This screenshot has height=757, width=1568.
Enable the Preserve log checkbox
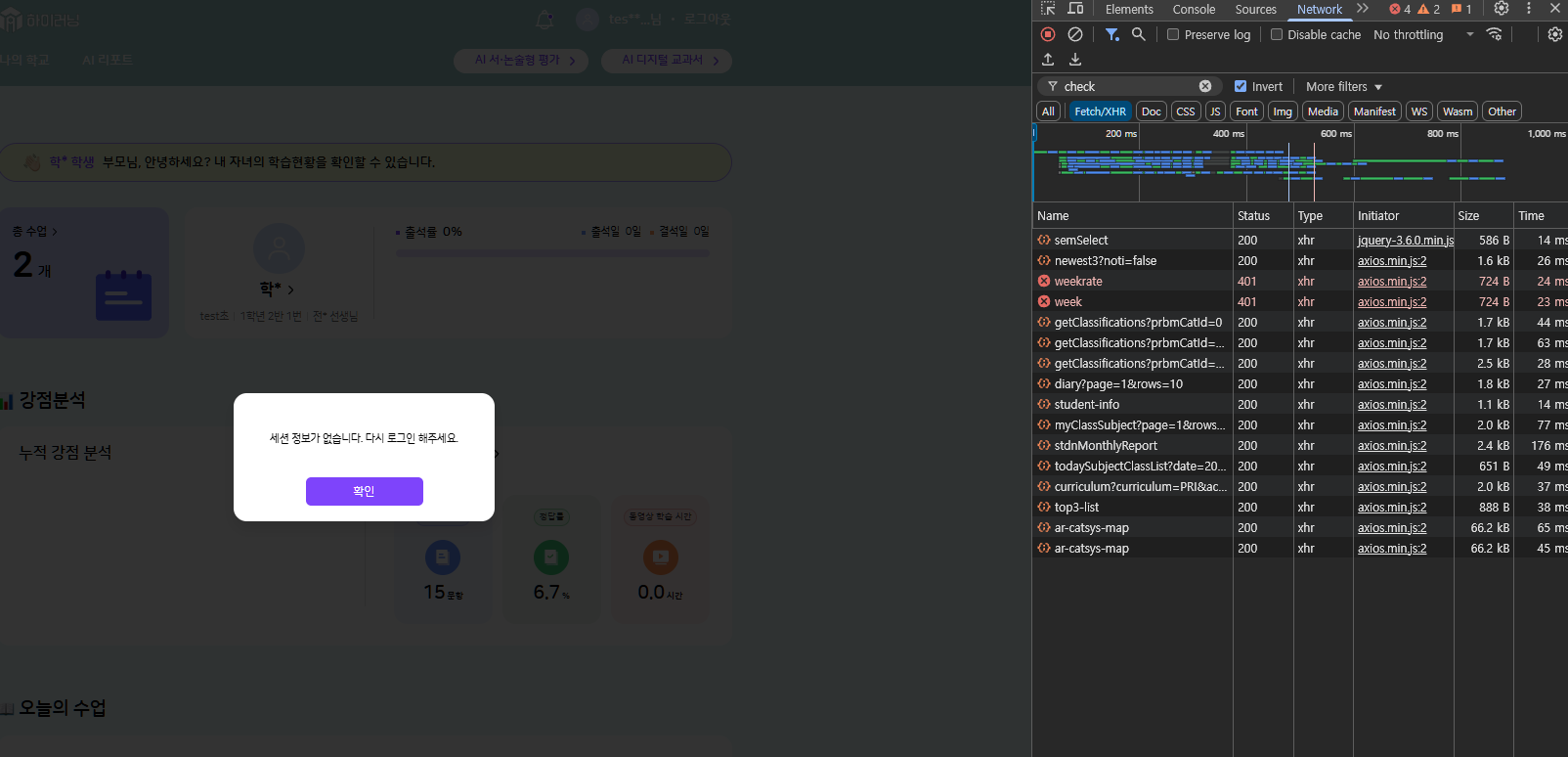1173,34
